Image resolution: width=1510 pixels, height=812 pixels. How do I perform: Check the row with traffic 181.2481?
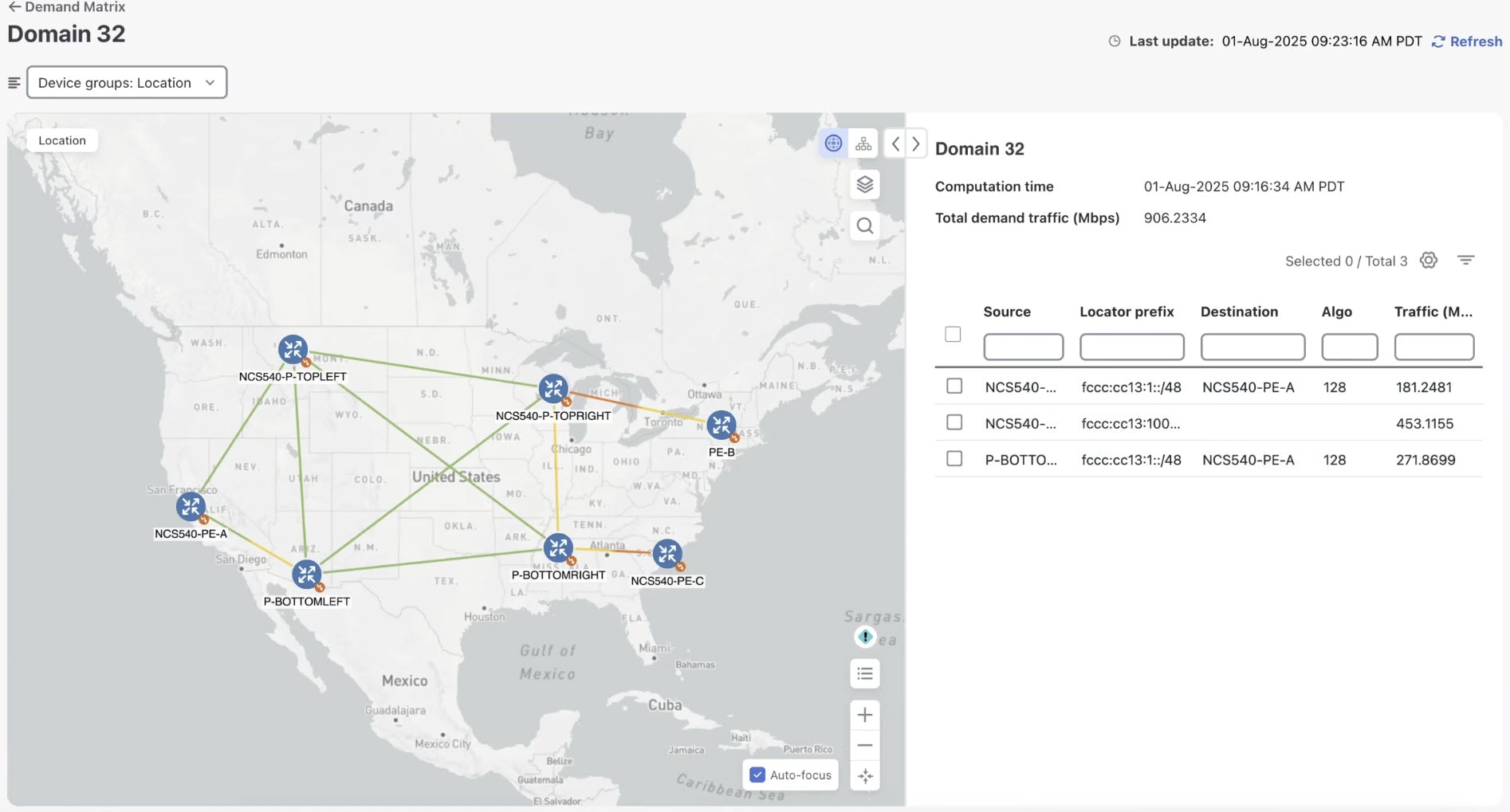[954, 386]
